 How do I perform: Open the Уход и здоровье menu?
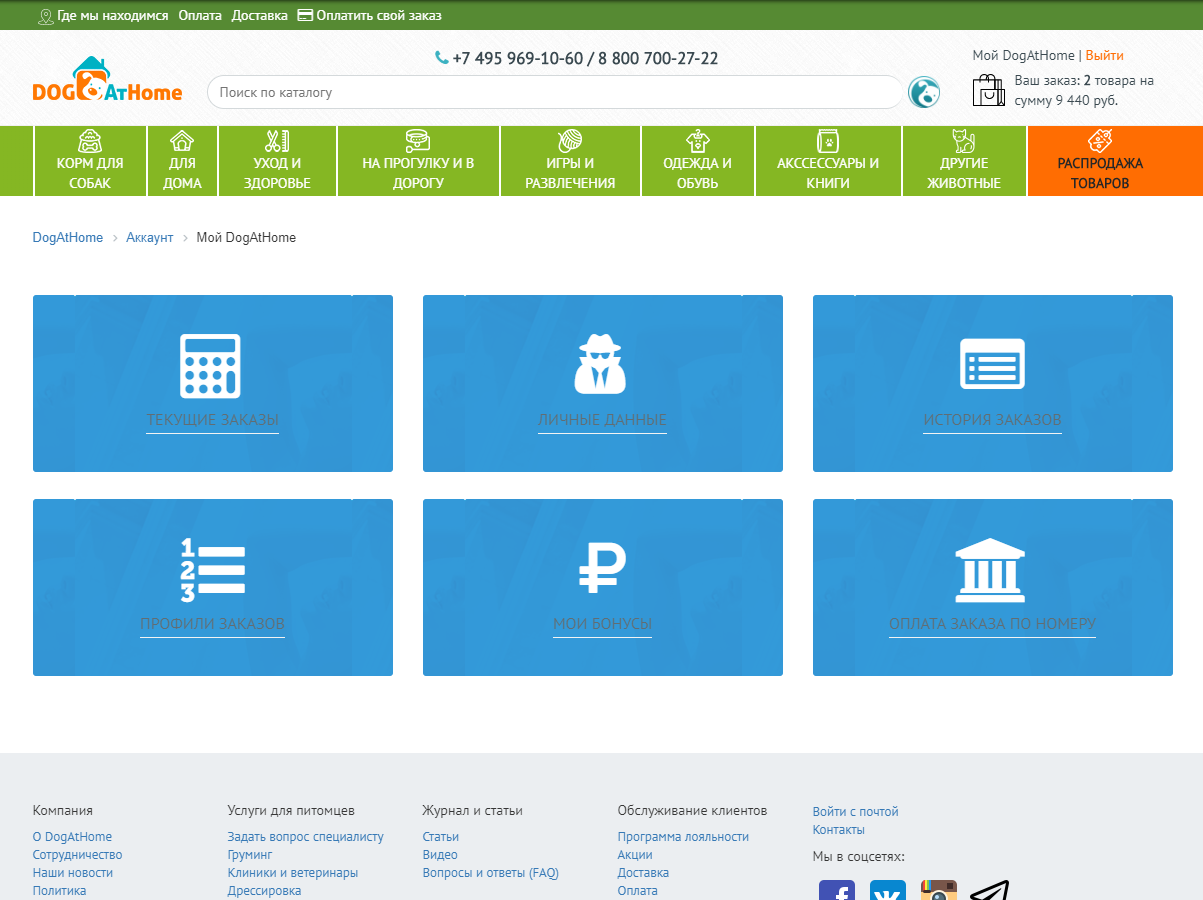(277, 161)
